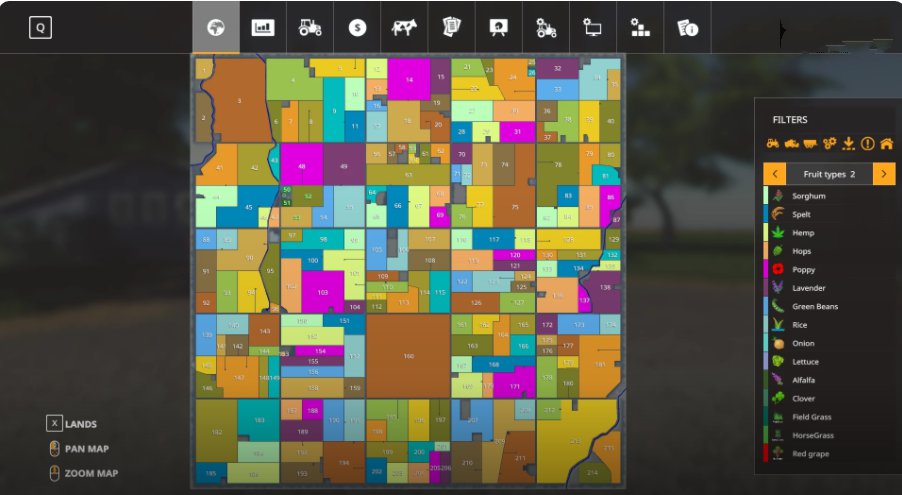Image resolution: width=902 pixels, height=495 pixels.
Task: Toggle the house filter icon
Action: coord(886,144)
